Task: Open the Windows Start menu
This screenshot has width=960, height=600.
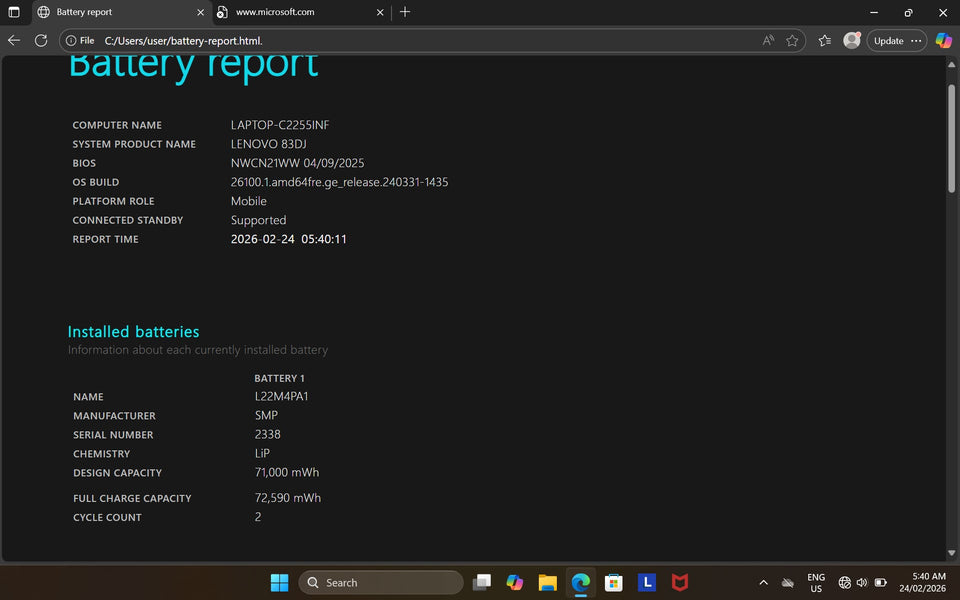Action: click(279, 583)
